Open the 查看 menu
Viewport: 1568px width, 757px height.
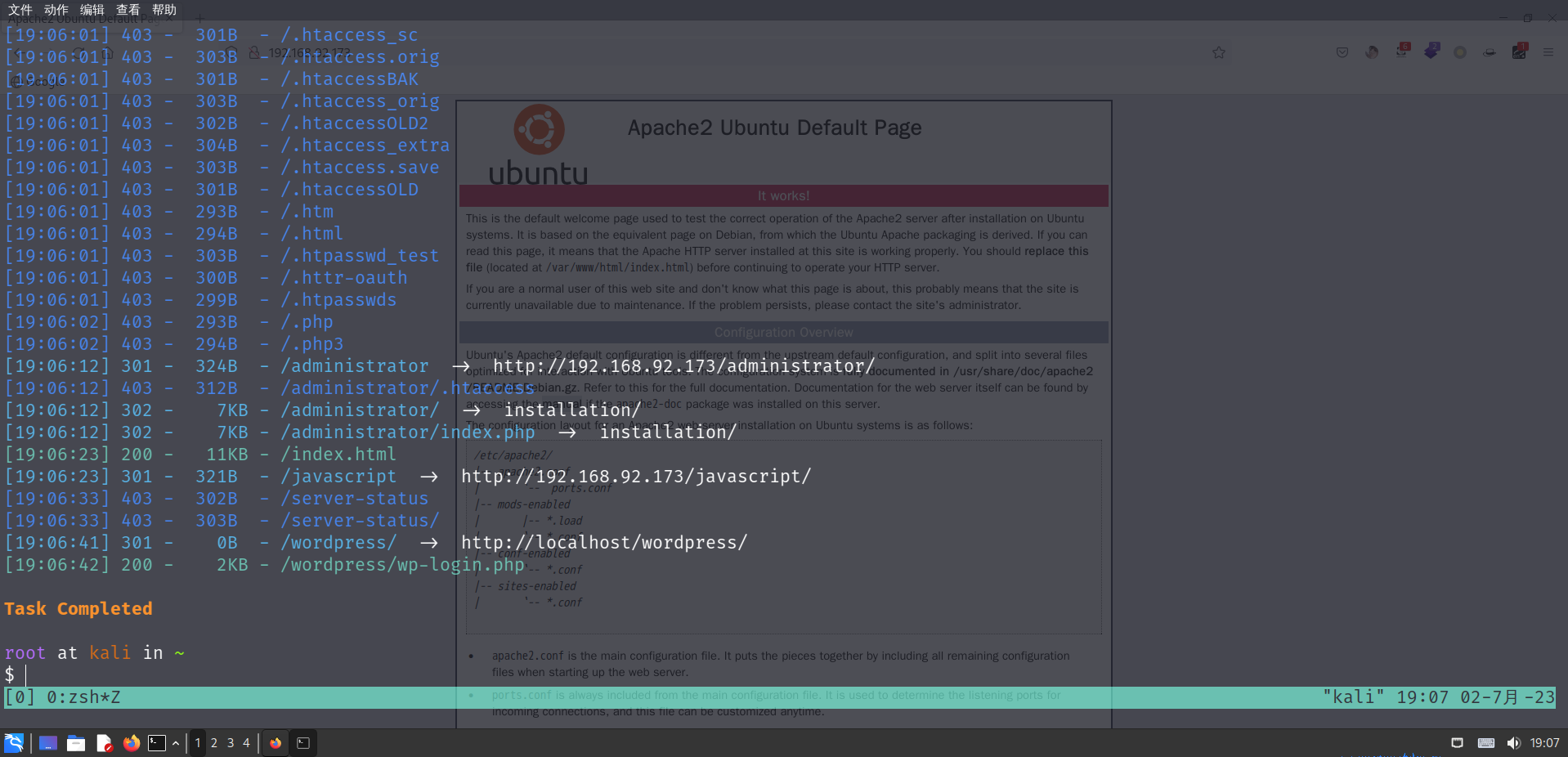(128, 10)
